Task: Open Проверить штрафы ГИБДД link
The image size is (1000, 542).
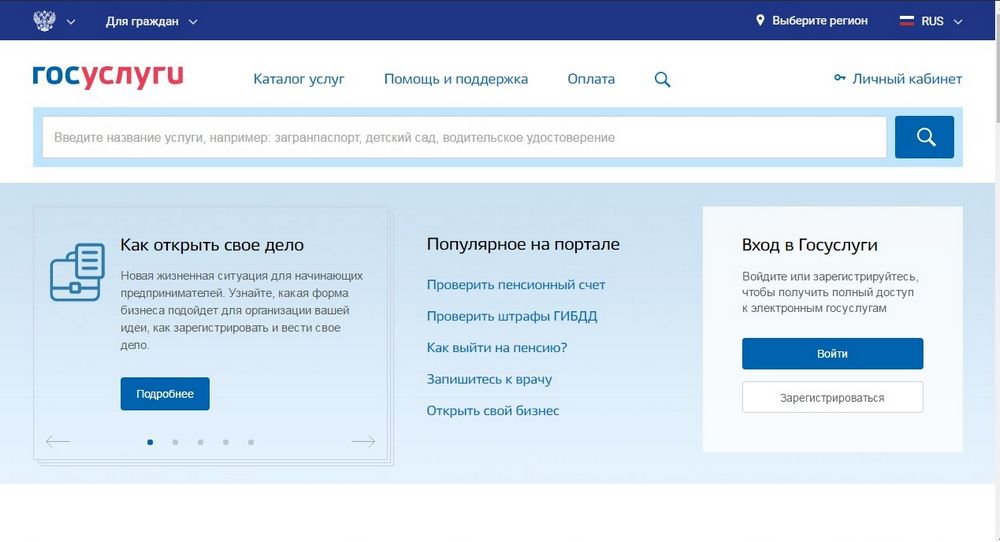Action: [x=512, y=316]
